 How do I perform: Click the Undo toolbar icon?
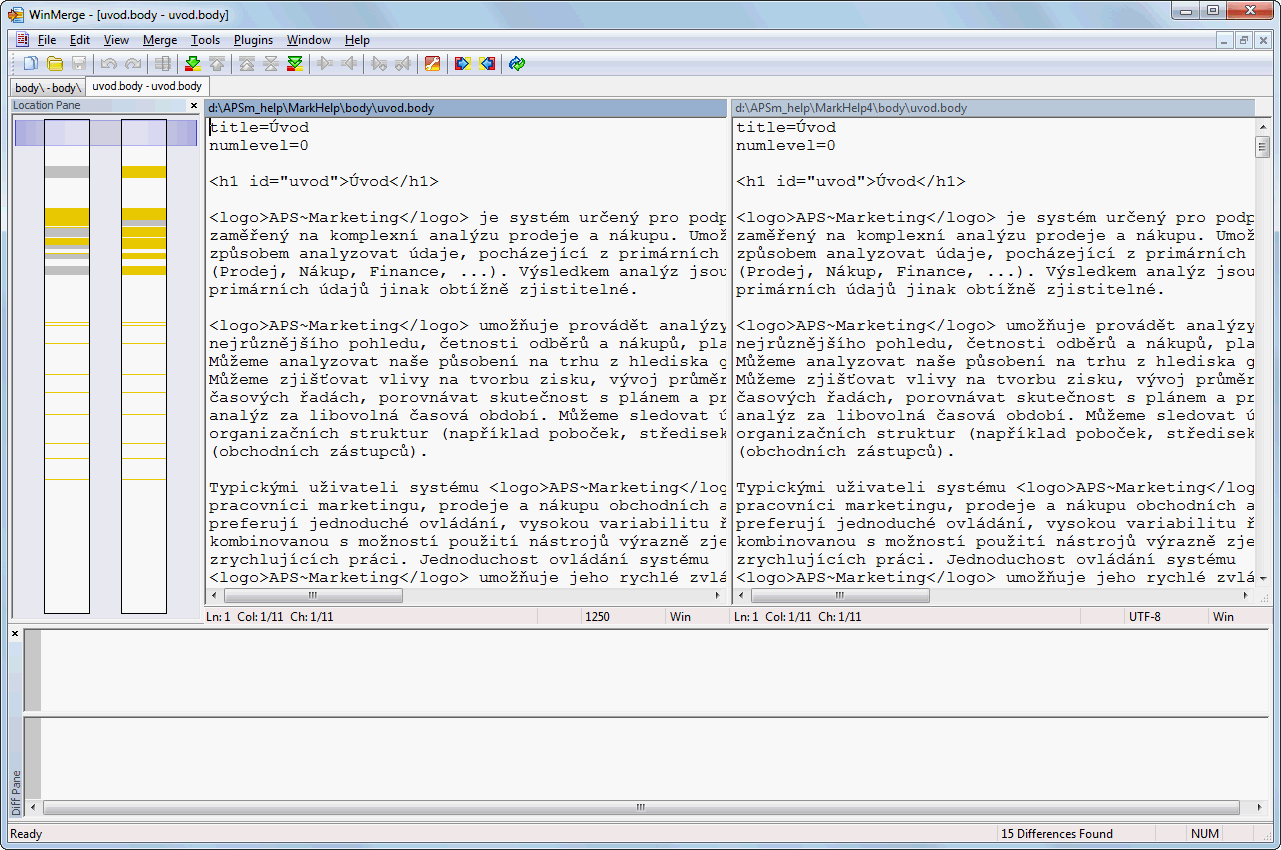click(x=109, y=64)
